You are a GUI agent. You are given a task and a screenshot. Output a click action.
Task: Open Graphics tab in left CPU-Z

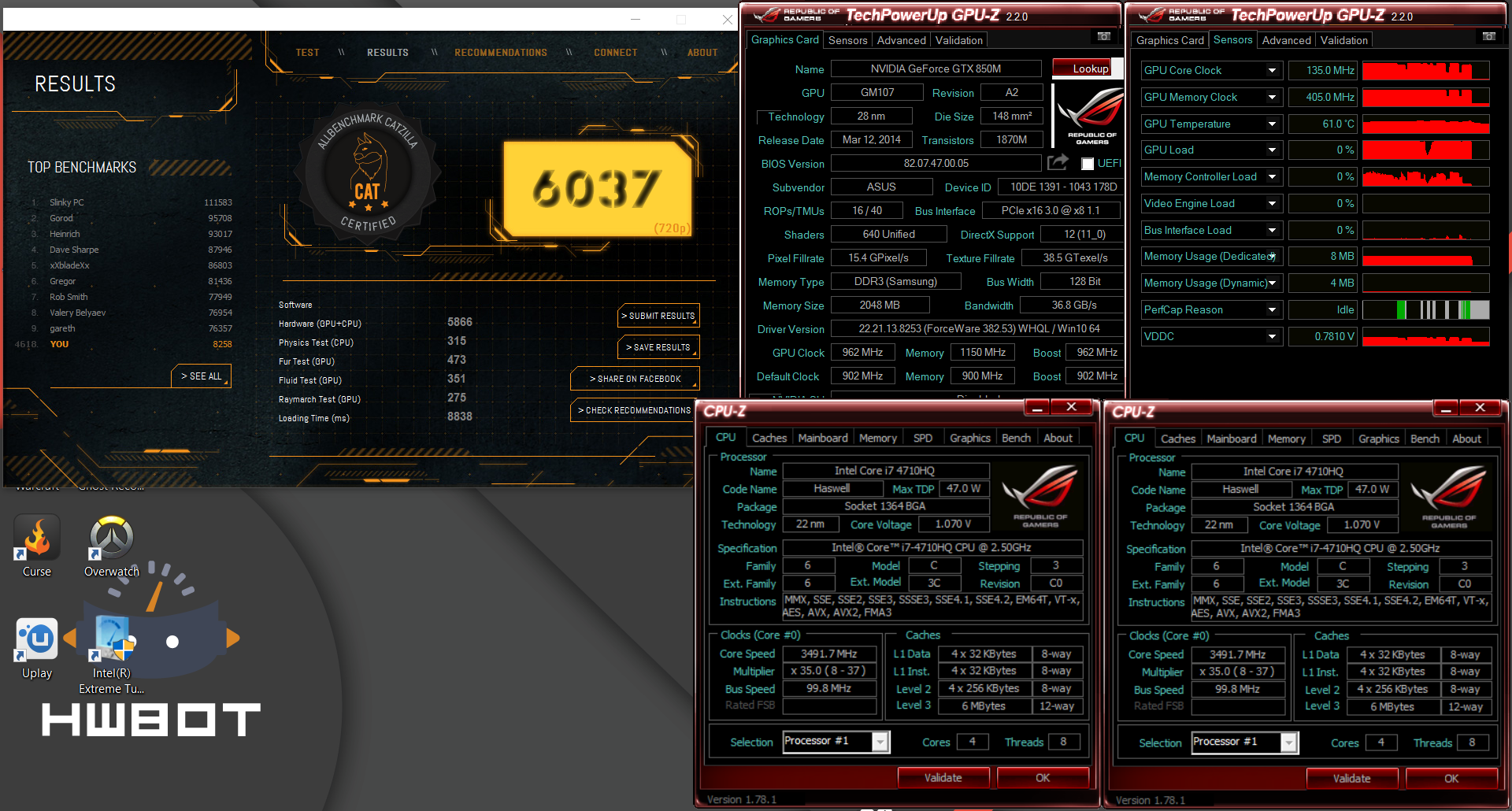969,438
